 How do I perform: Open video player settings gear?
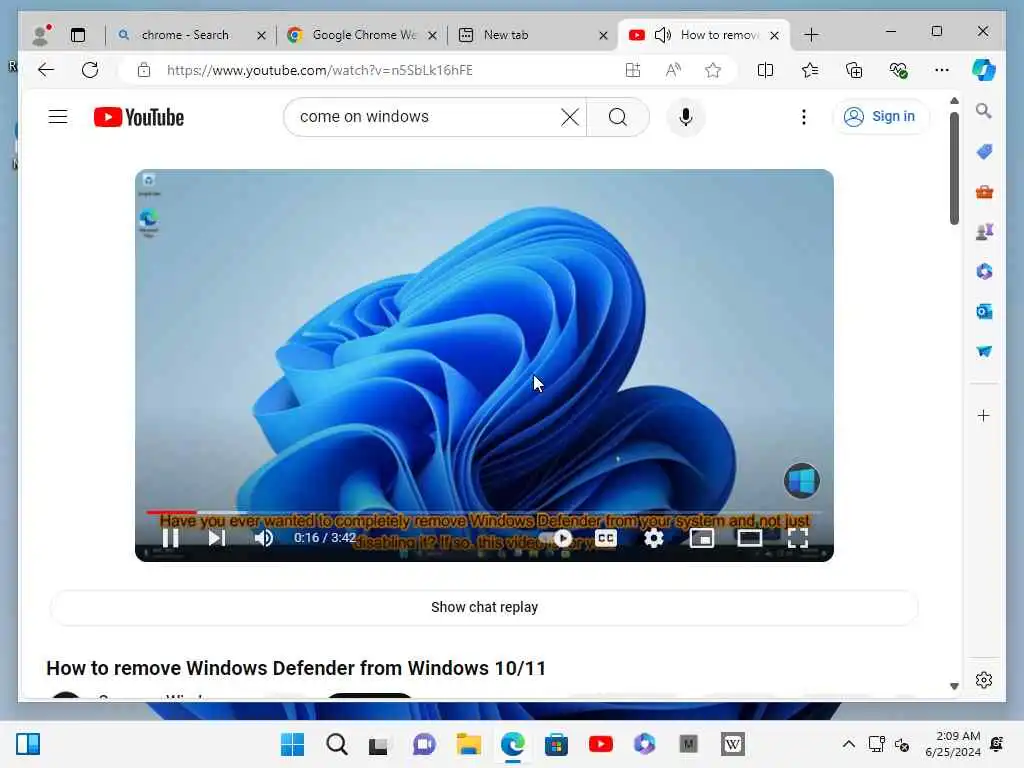(653, 538)
